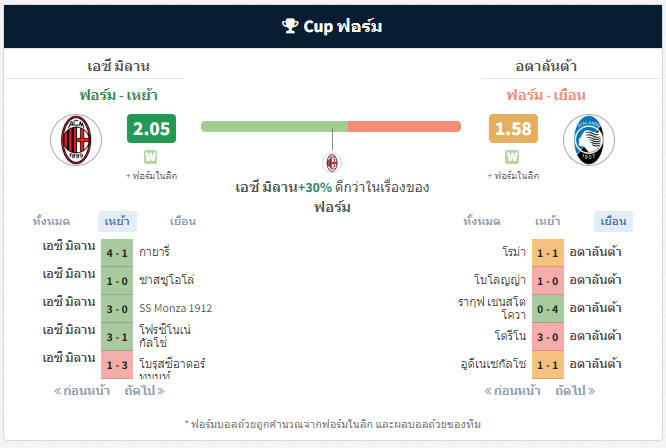666x448 pixels.
Task: Click the green W badge under 1.58
Action: click(512, 157)
